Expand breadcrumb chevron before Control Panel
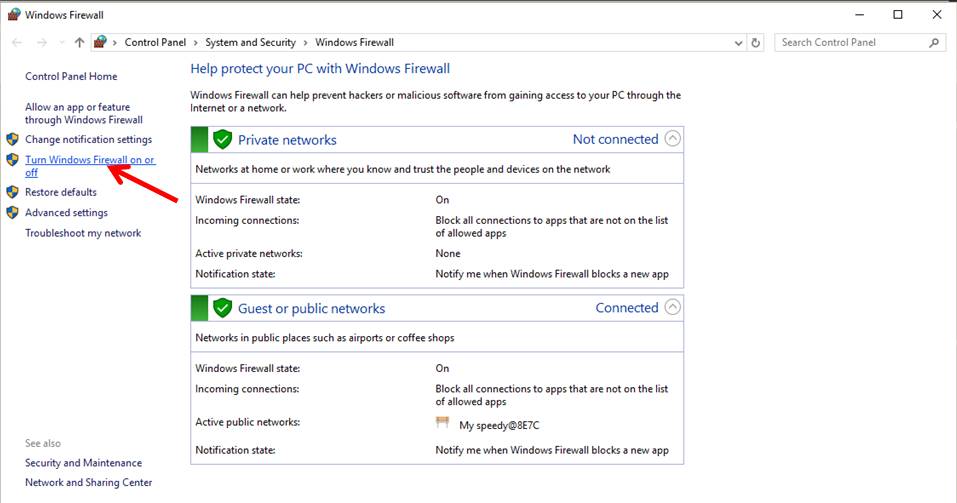 (x=115, y=43)
